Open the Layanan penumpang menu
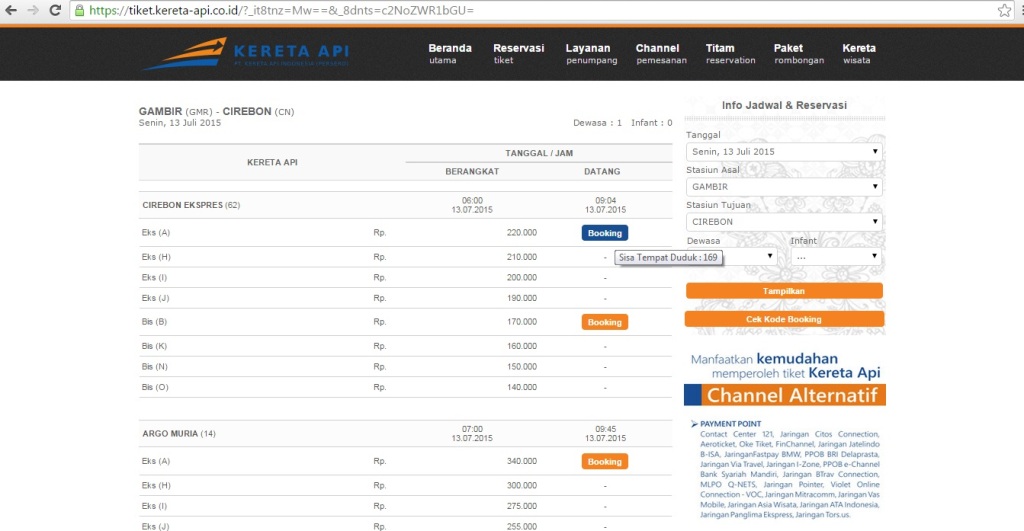This screenshot has width=1024, height=531. pos(591,54)
